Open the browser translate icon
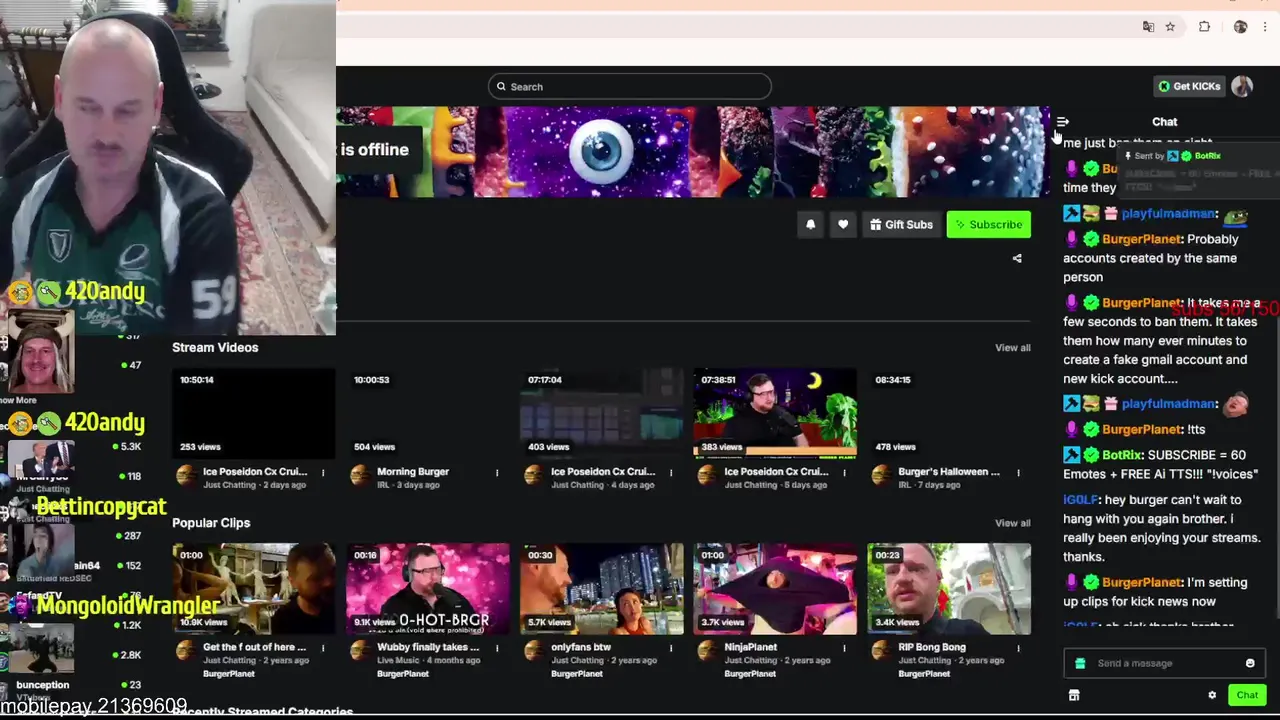This screenshot has height=720, width=1280. coord(1148,27)
